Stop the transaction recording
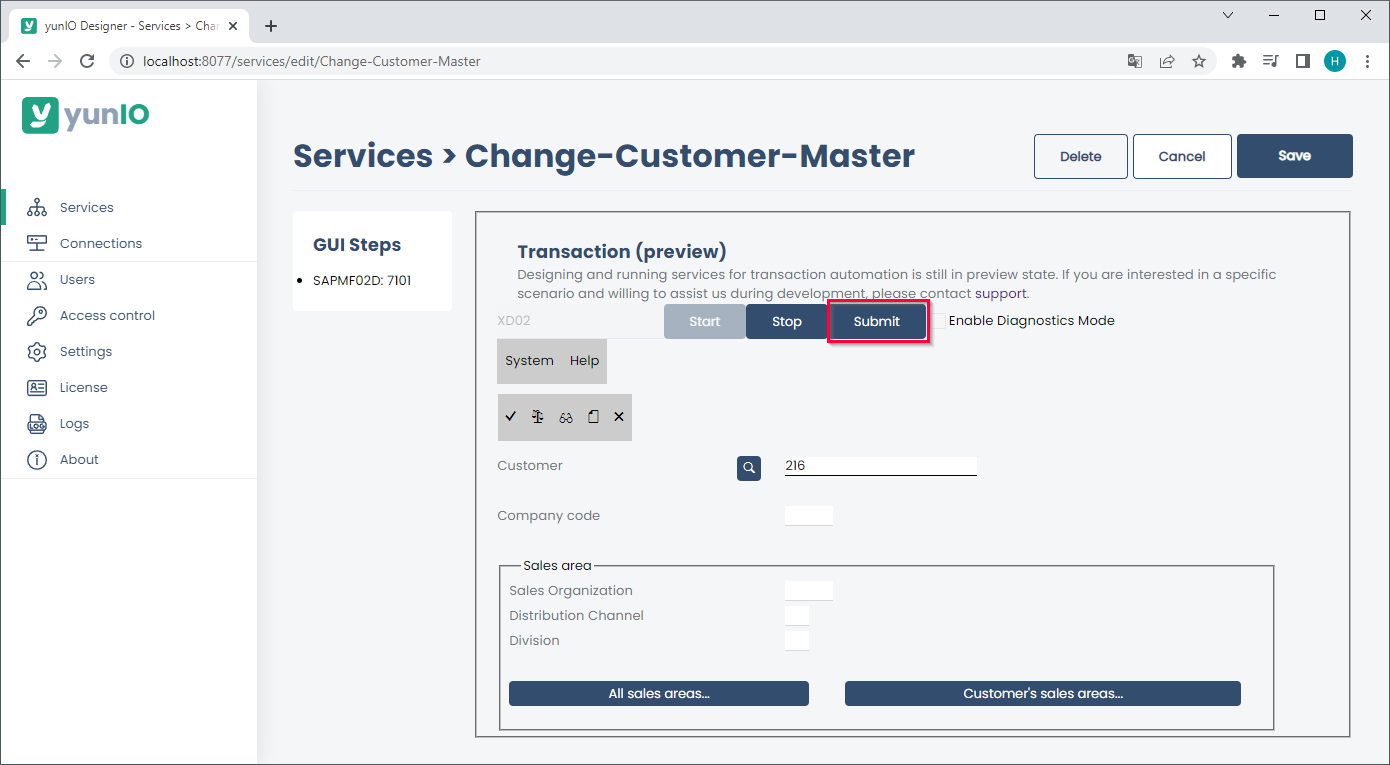1390x765 pixels. pyautogui.click(x=787, y=322)
